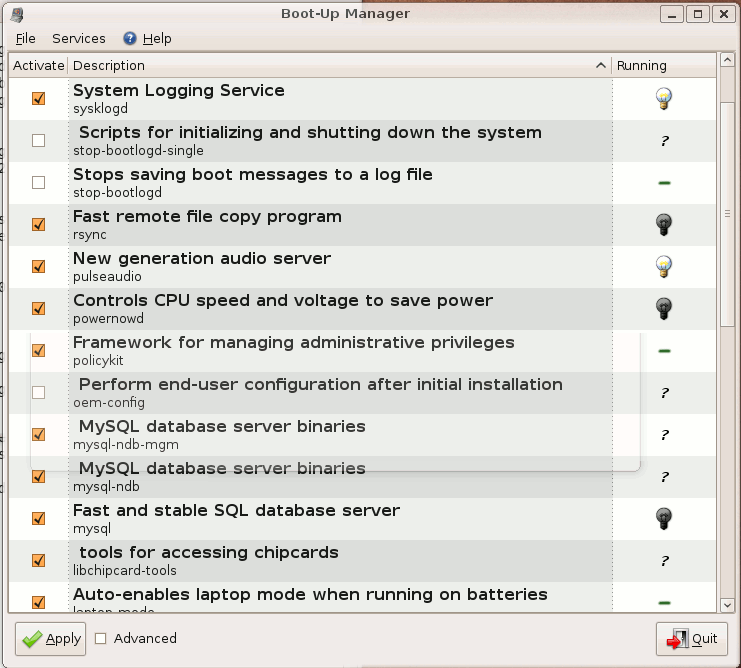Open the File menu
Image resolution: width=741 pixels, height=668 pixels.
pyautogui.click(x=25, y=38)
